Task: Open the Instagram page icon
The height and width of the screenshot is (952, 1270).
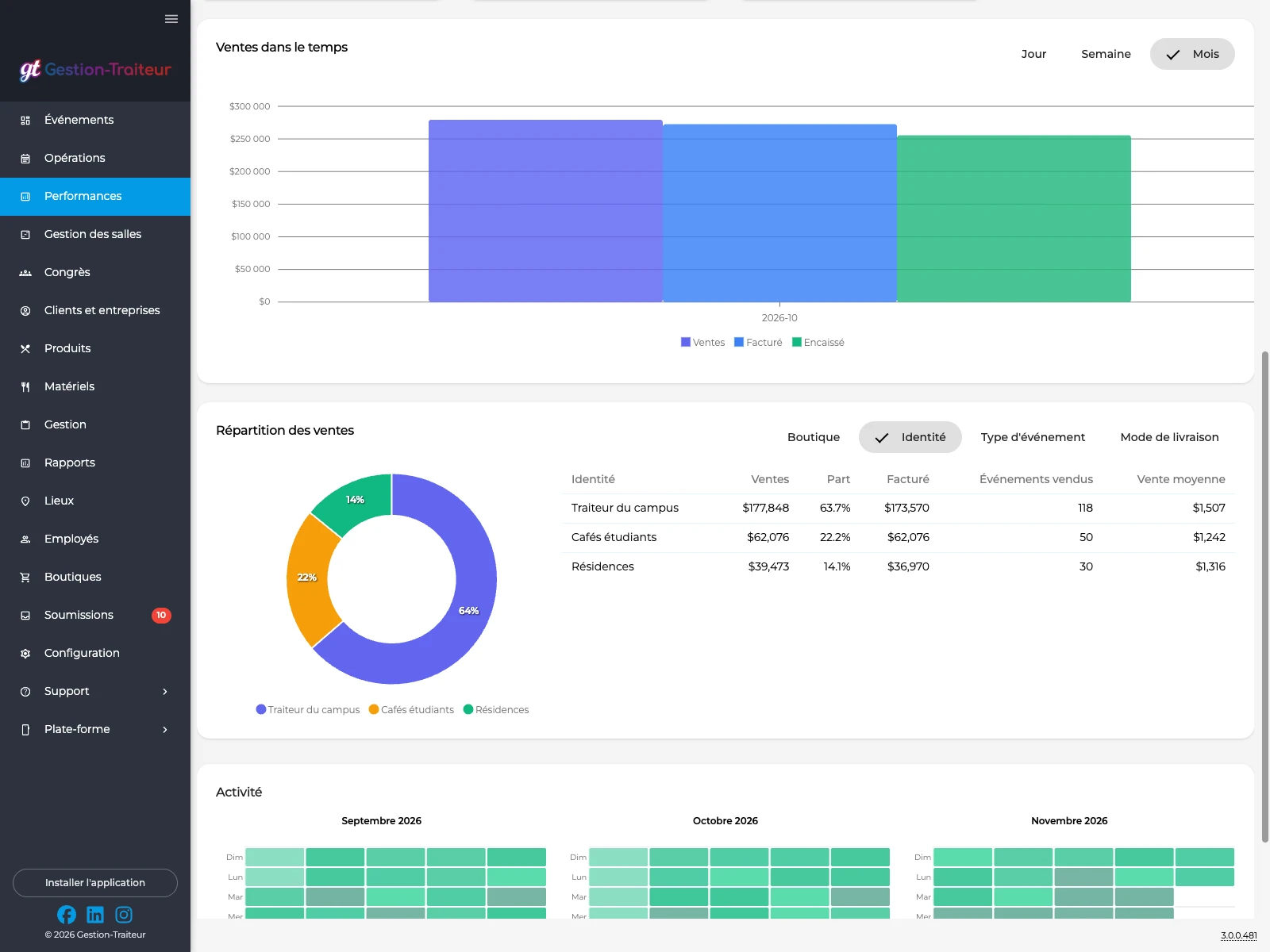Action: click(124, 915)
